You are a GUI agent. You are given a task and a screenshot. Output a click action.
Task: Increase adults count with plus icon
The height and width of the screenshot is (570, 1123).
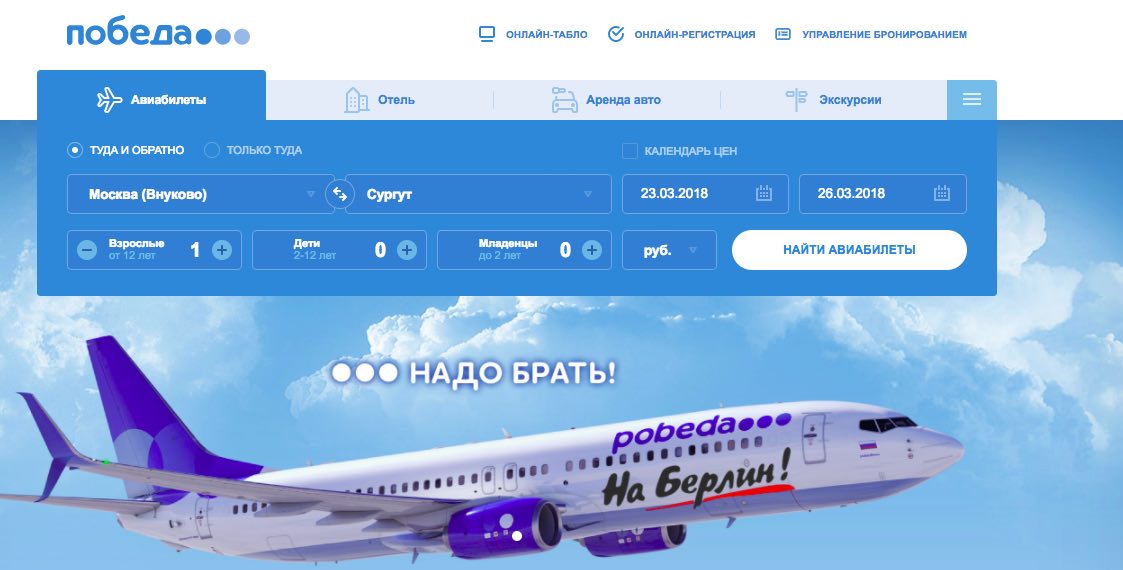click(222, 250)
